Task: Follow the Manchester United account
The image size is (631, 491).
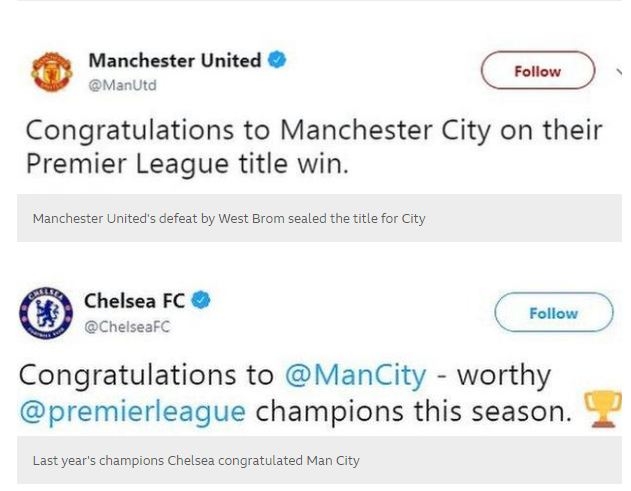Action: click(537, 71)
